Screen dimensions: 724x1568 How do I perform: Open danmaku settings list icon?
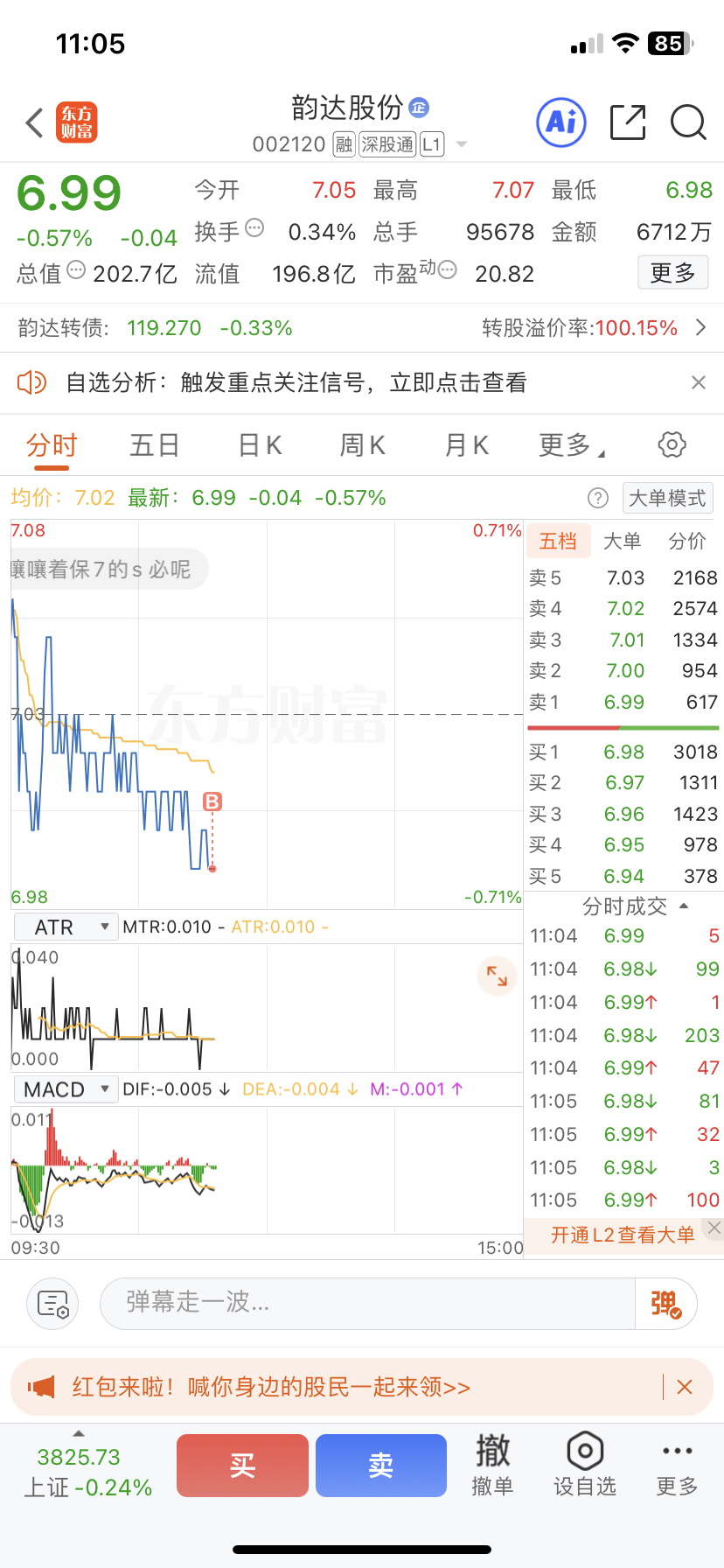click(x=53, y=1304)
